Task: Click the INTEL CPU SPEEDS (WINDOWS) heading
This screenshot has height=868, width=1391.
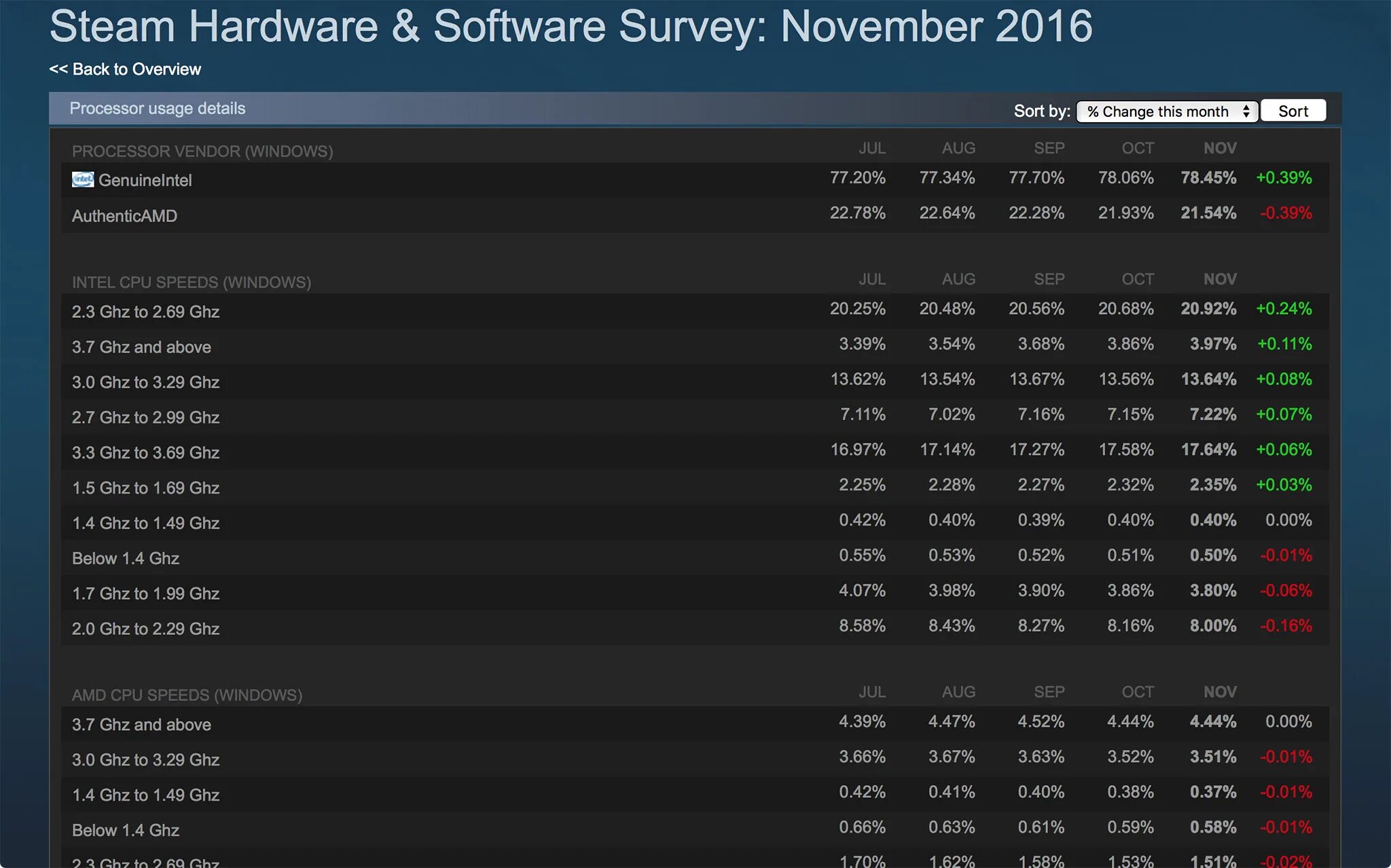Action: pos(192,283)
